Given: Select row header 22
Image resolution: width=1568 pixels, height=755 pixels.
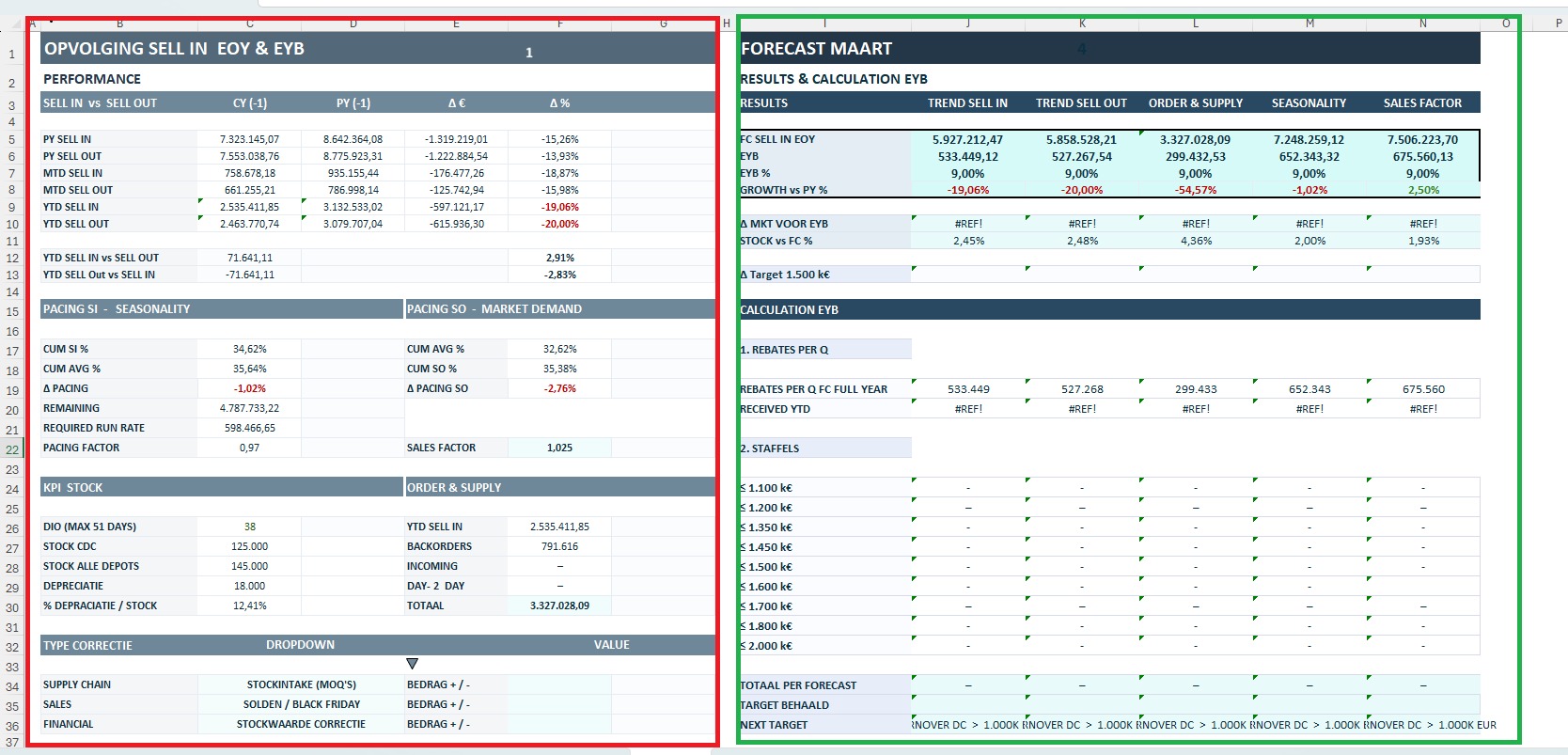Looking at the screenshot, I should click(11, 449).
